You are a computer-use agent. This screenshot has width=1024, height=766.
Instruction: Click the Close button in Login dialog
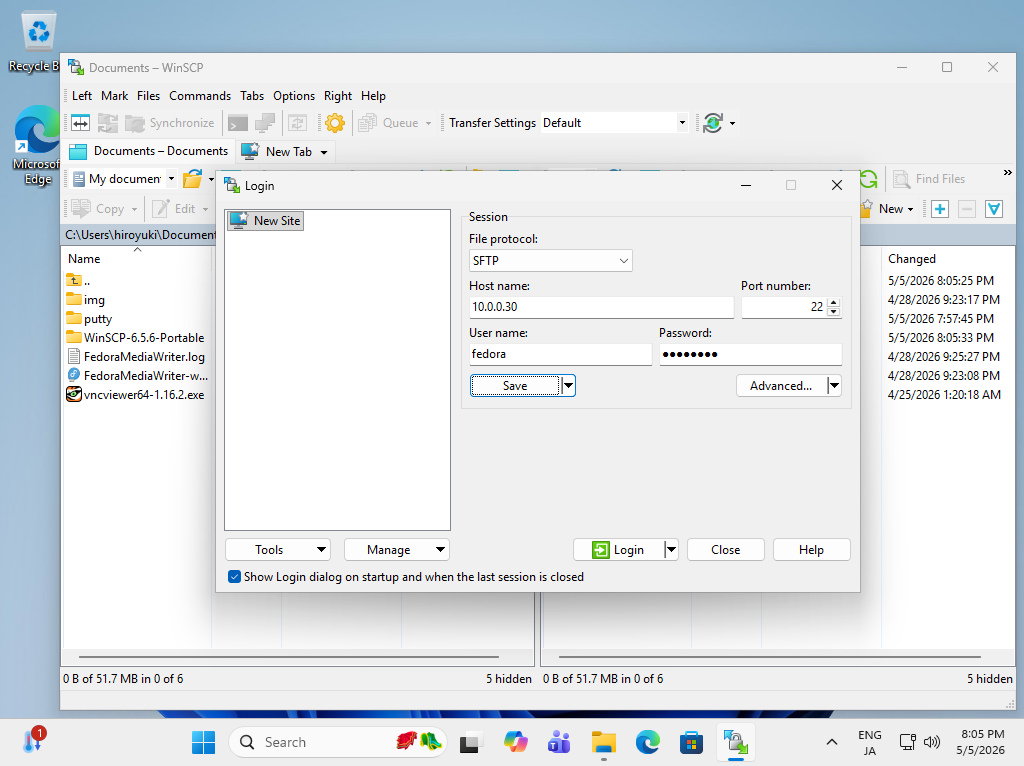pos(726,550)
